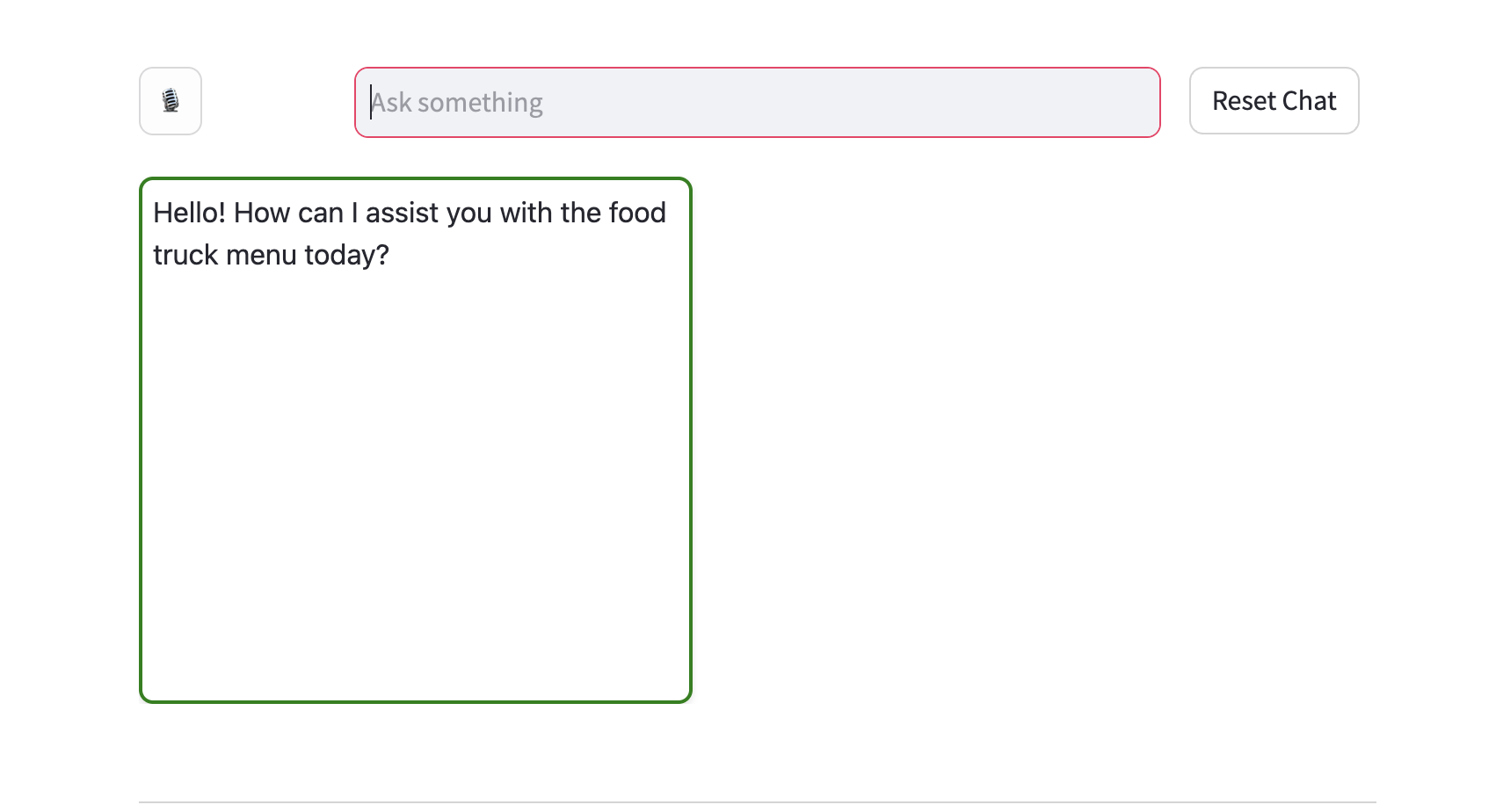Viewport: 1503px width, 812px height.
Task: Click the 'Hello! How can I assist' message
Action: [x=409, y=214]
